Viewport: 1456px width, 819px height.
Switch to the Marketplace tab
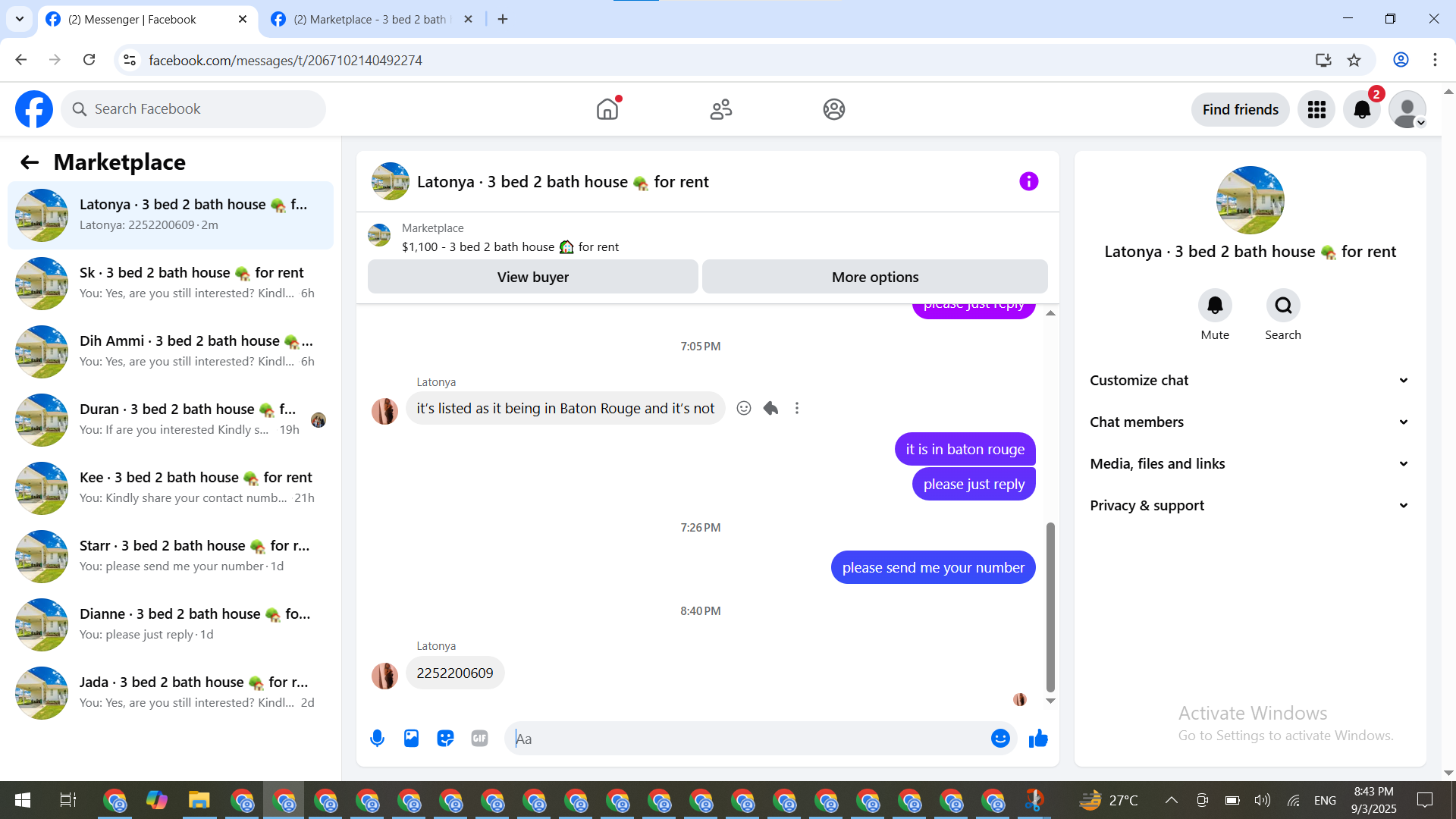point(372,19)
